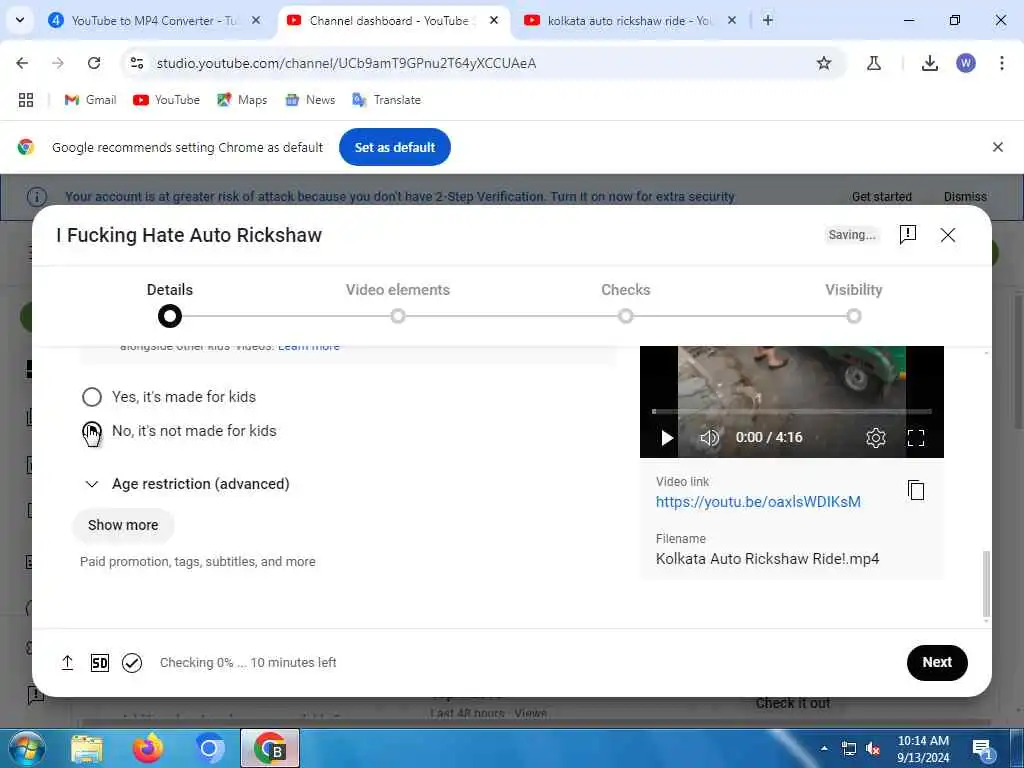Viewport: 1024px width, 768px height.
Task: Click the taskbar volume icon
Action: point(872,749)
